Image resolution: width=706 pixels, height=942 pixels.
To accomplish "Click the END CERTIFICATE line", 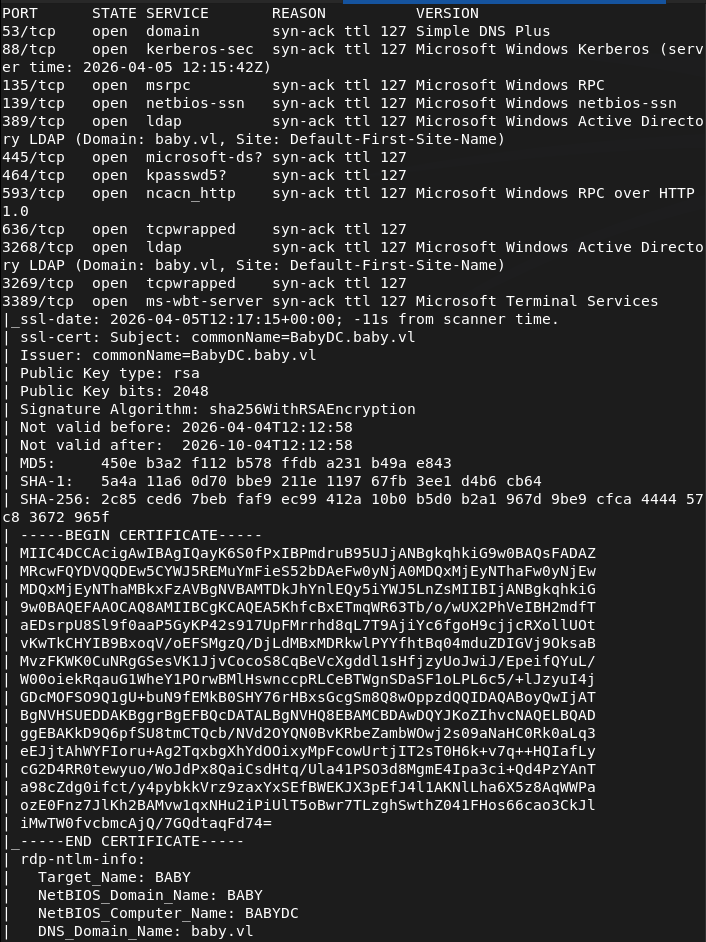I will pyautogui.click(x=131, y=842).
